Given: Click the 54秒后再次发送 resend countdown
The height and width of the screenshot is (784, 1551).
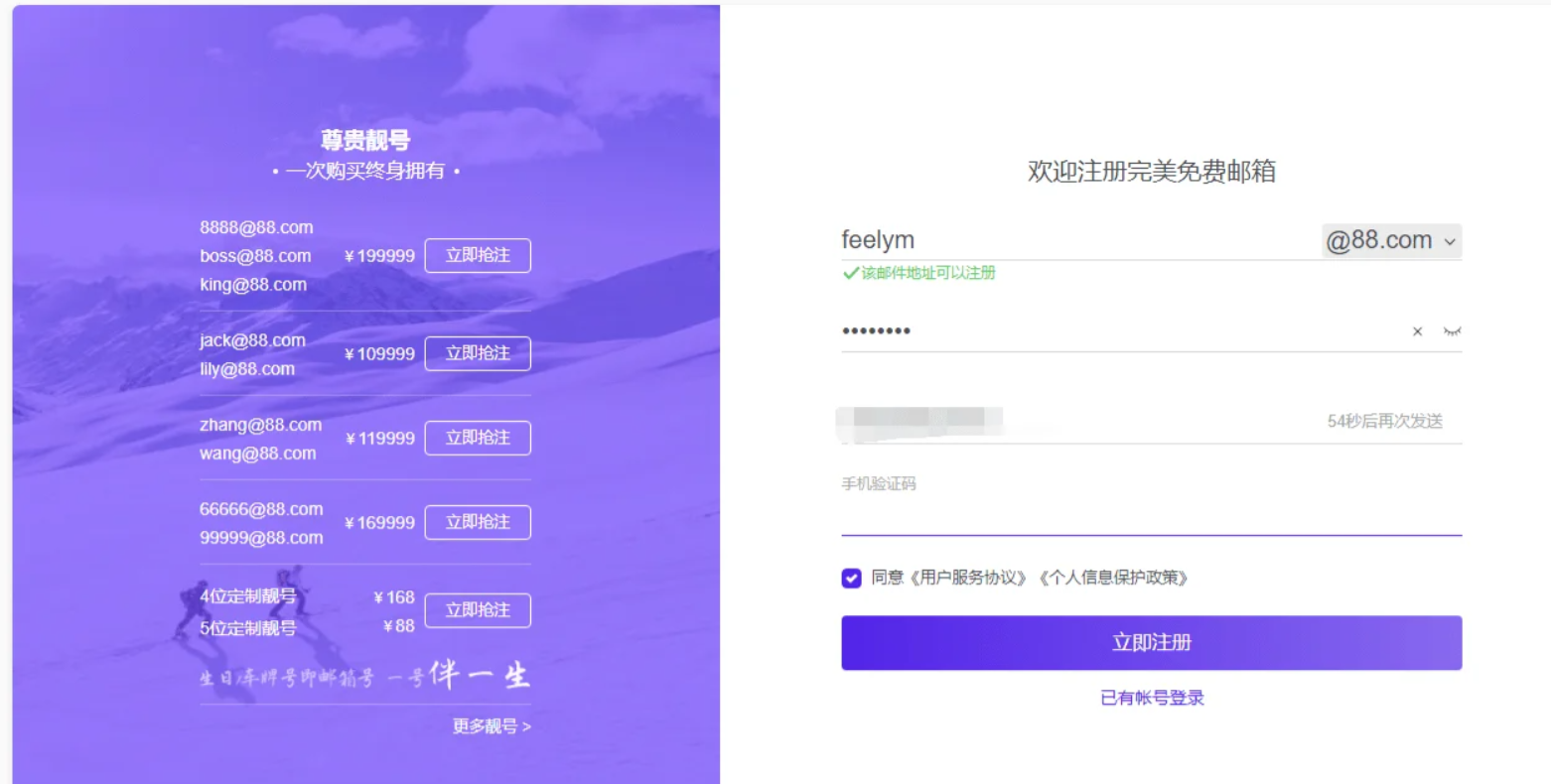Looking at the screenshot, I should (1384, 421).
